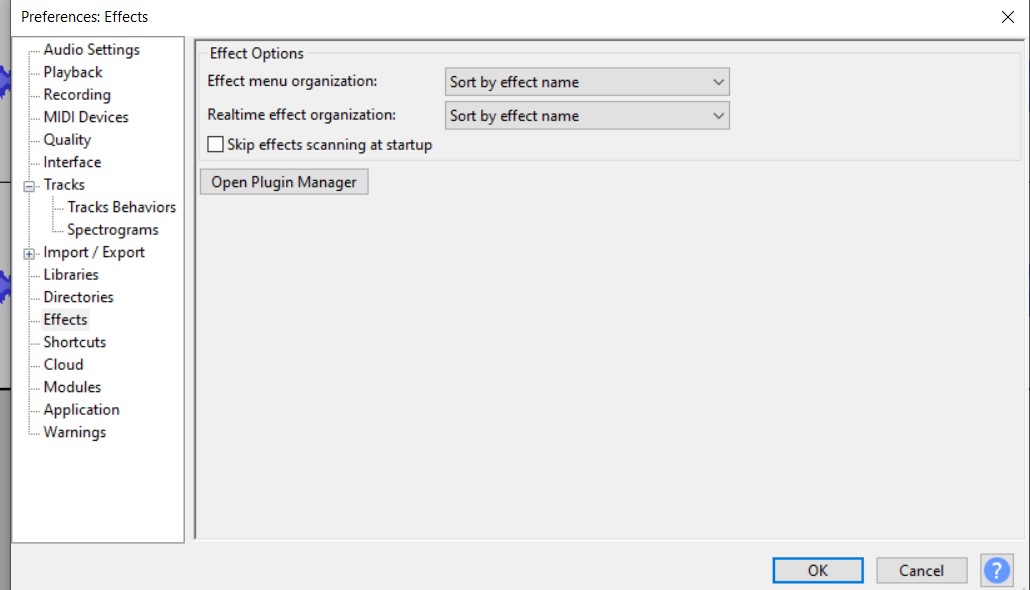Expand the Import / Export tree node
Image resolution: width=1030 pixels, height=590 pixels.
[29, 253]
